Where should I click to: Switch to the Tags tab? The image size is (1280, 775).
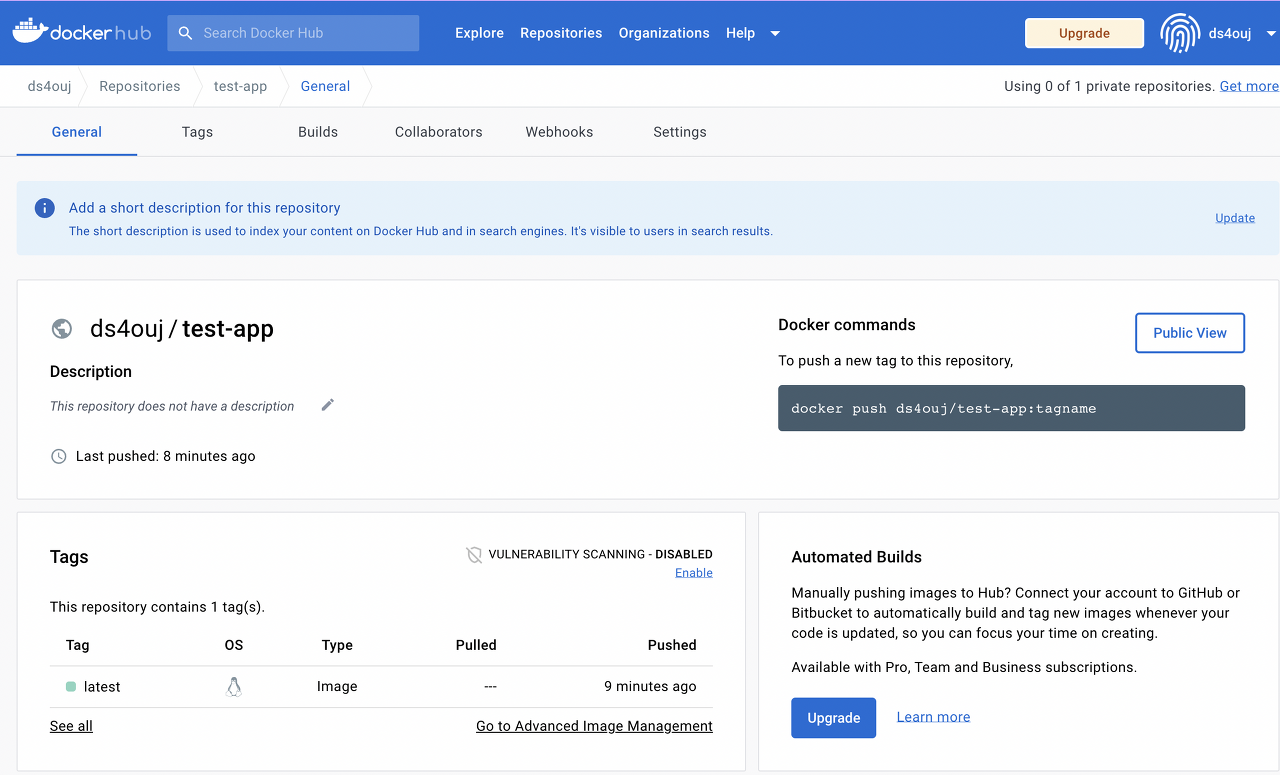197,132
